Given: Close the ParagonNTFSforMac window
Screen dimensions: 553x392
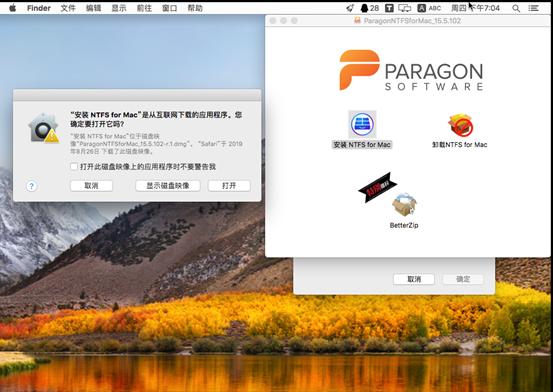Looking at the screenshot, I should click(x=273, y=21).
